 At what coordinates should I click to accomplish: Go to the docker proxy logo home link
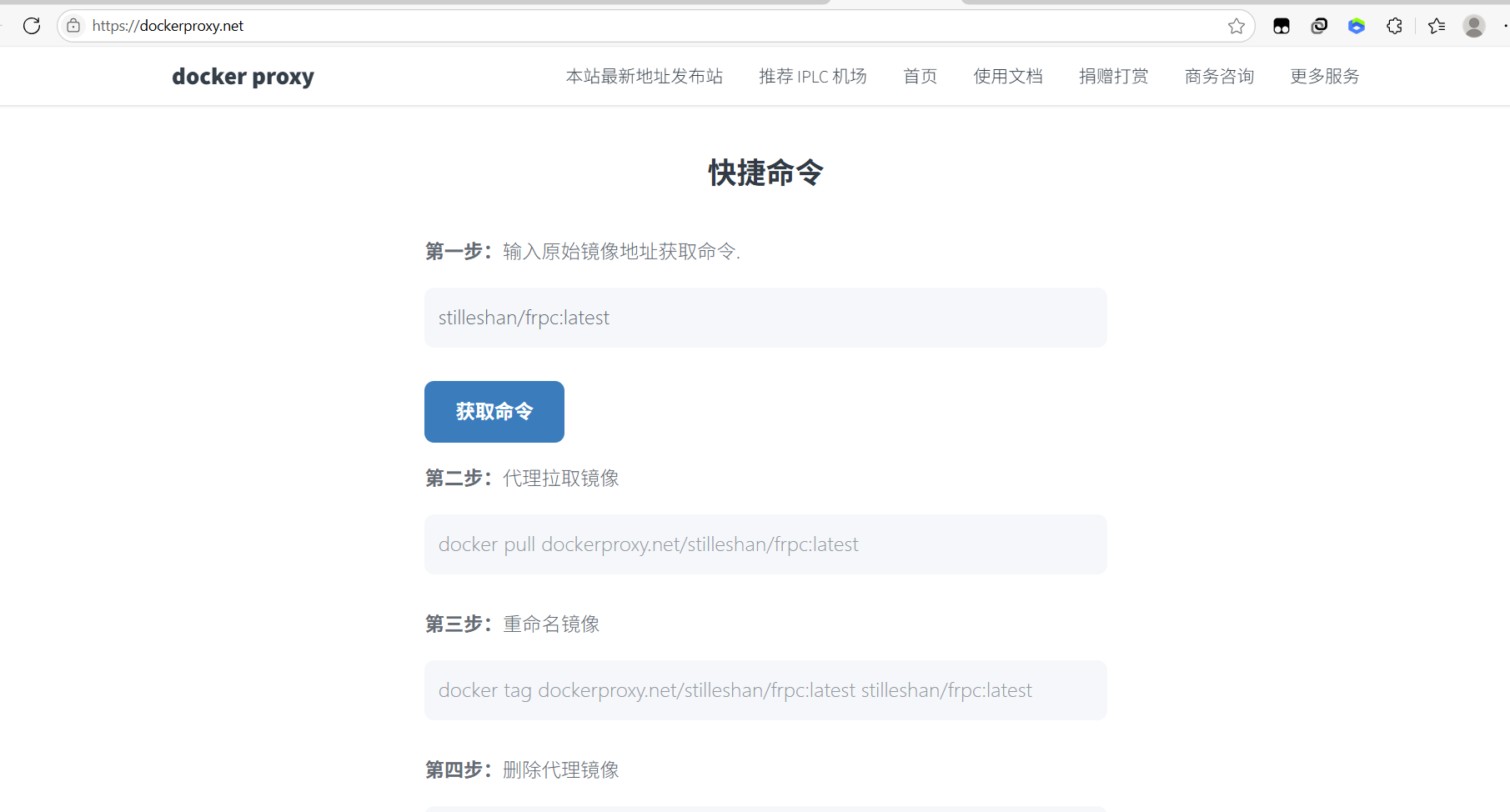pos(243,76)
